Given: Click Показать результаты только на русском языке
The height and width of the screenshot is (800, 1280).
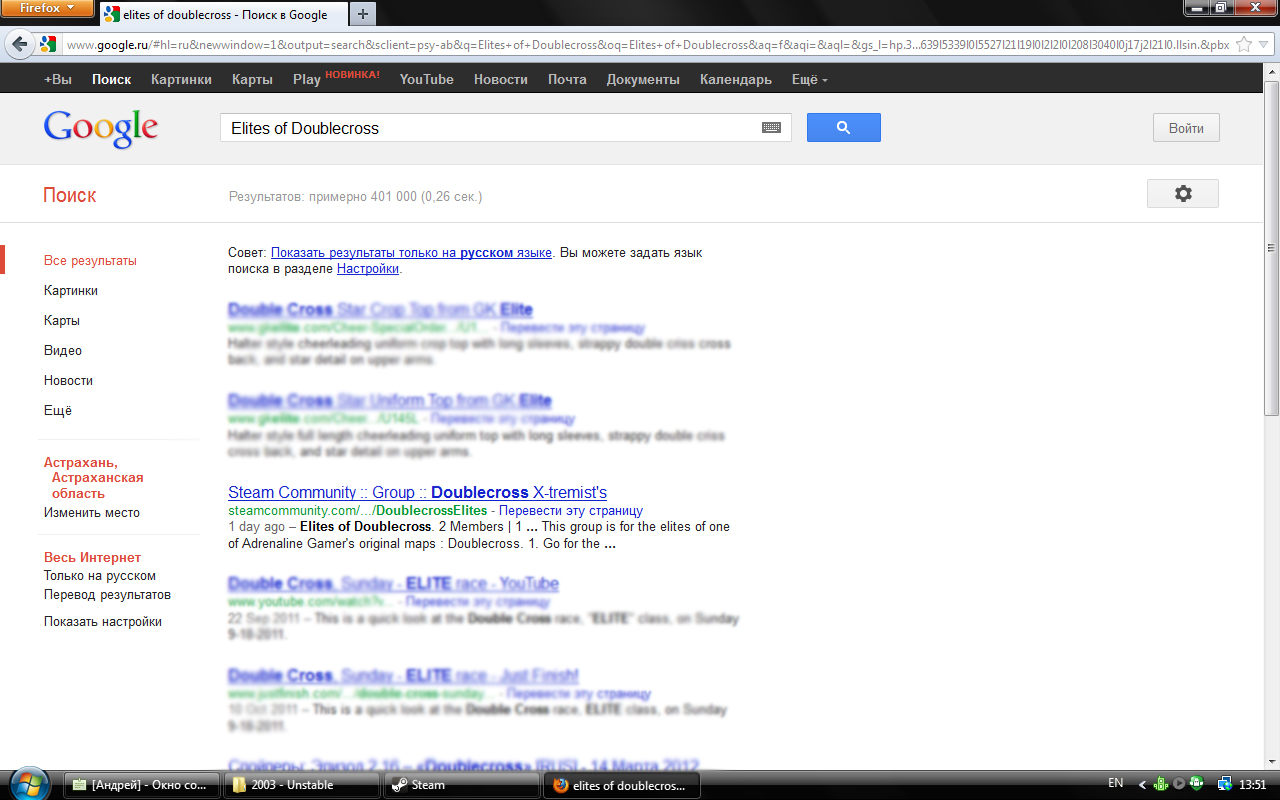Looking at the screenshot, I should 411,253.
